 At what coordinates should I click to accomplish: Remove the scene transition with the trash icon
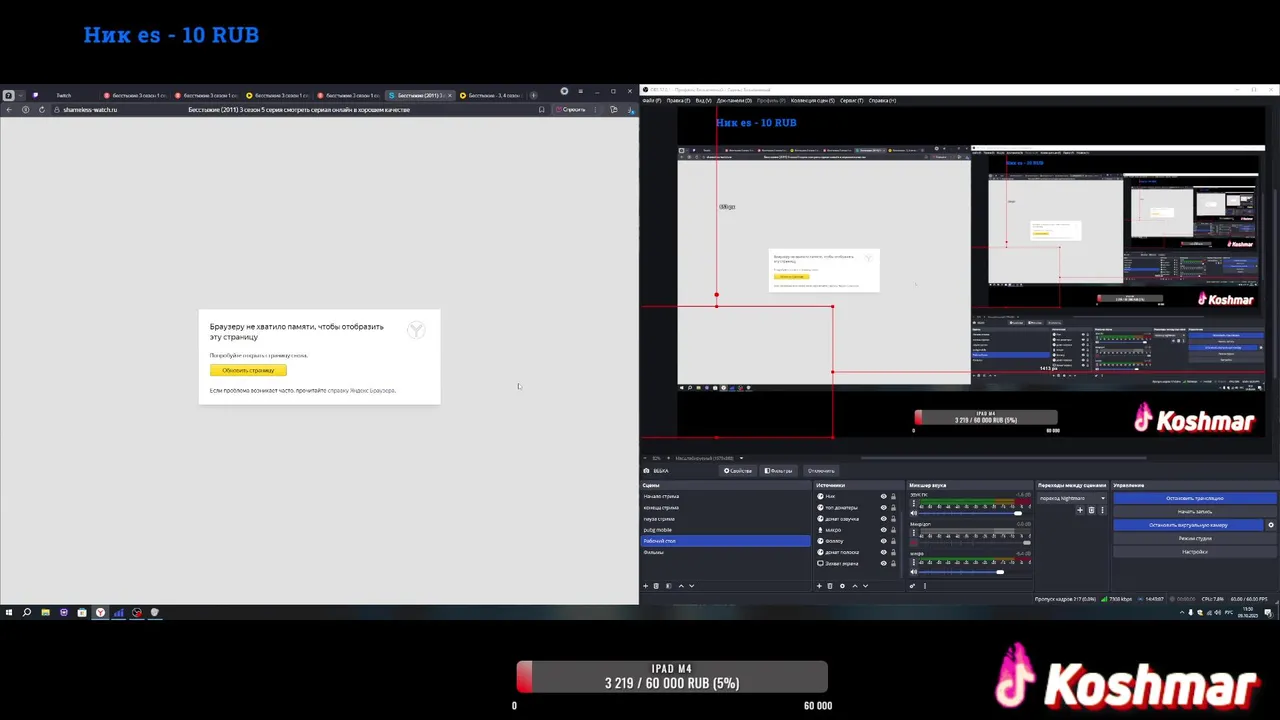1091,510
